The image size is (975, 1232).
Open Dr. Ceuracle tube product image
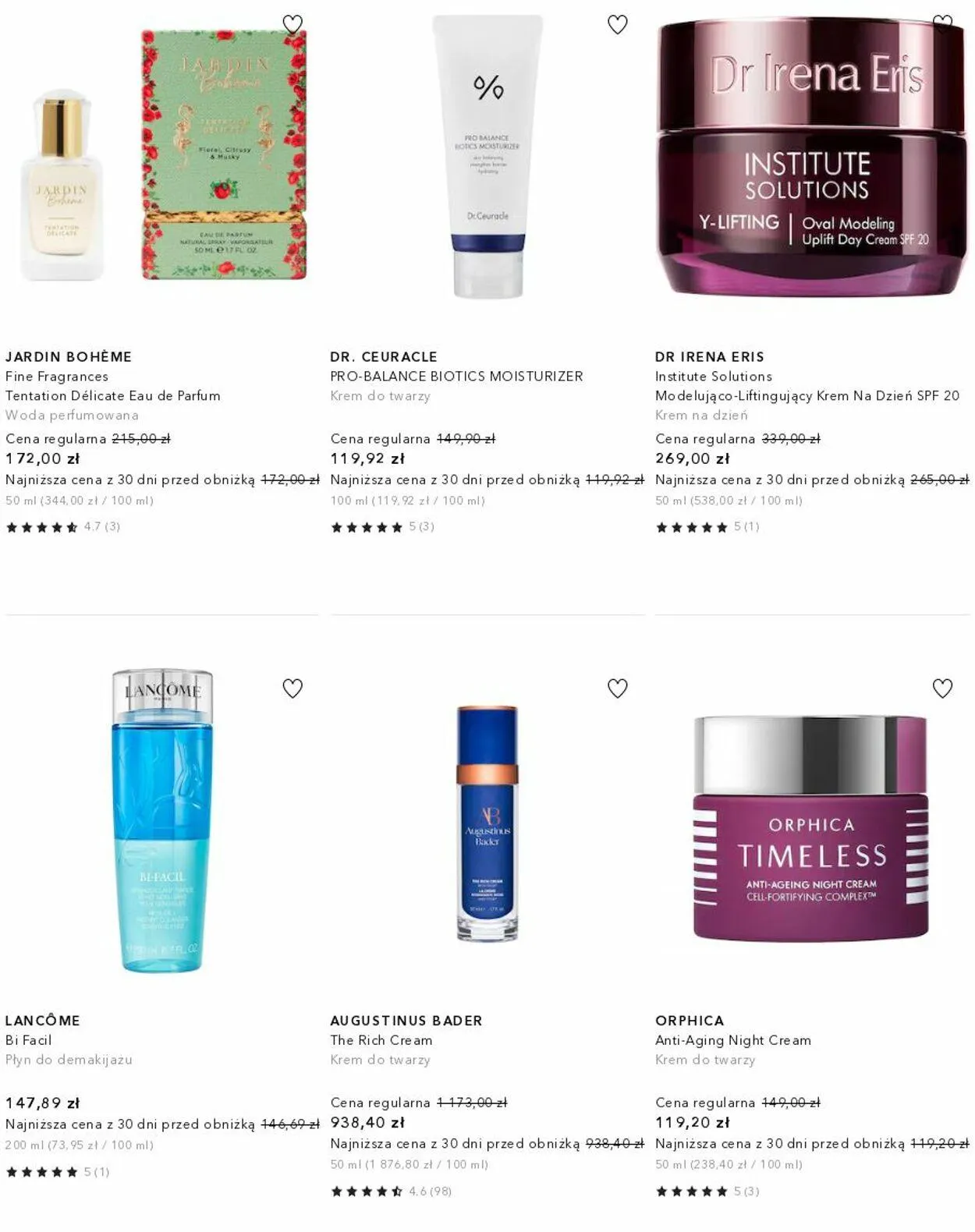tap(488, 157)
